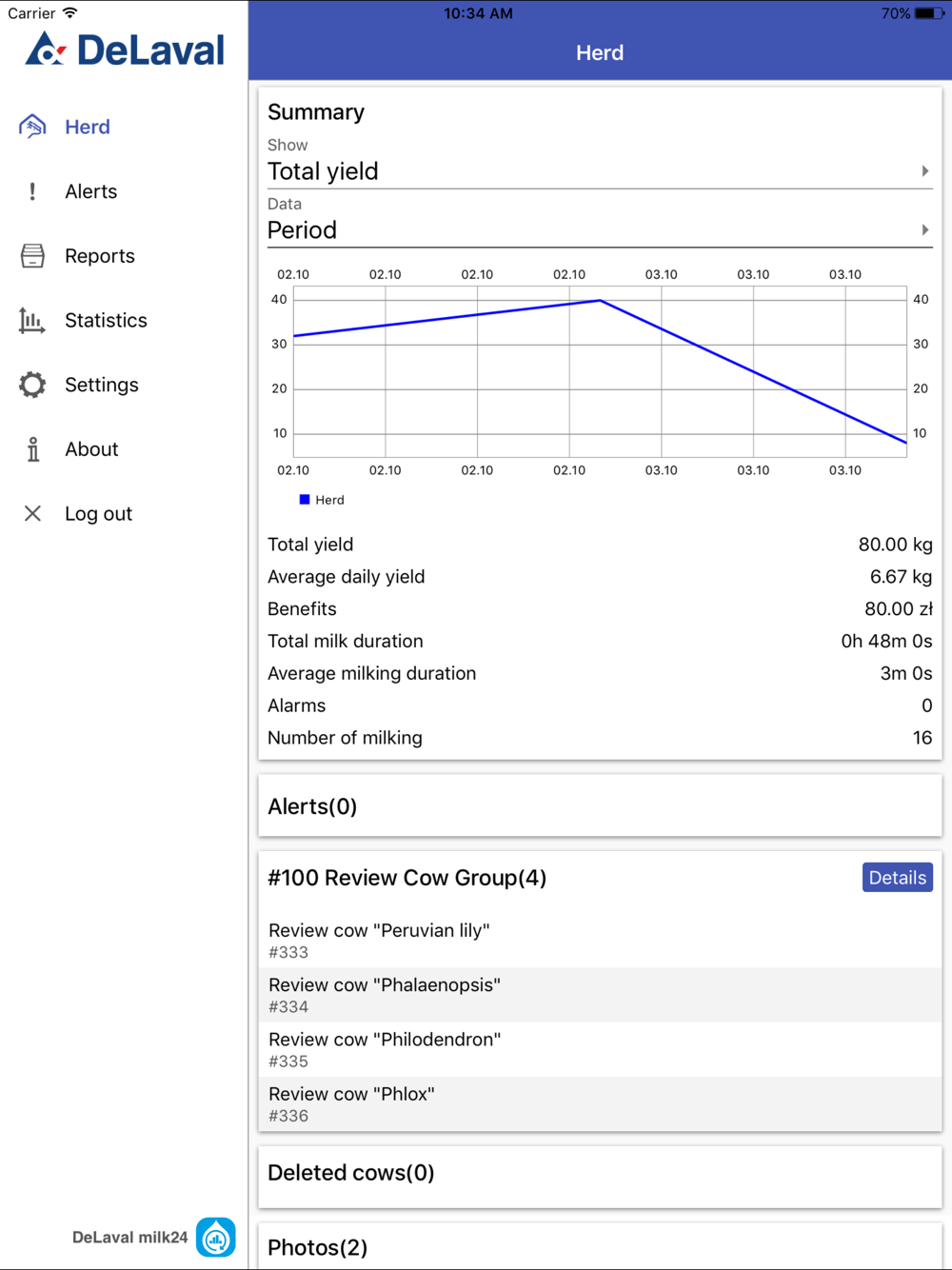Viewport: 952px width, 1270px height.
Task: Select Review cow "Peruvian lily" #333
Action: (x=600, y=941)
